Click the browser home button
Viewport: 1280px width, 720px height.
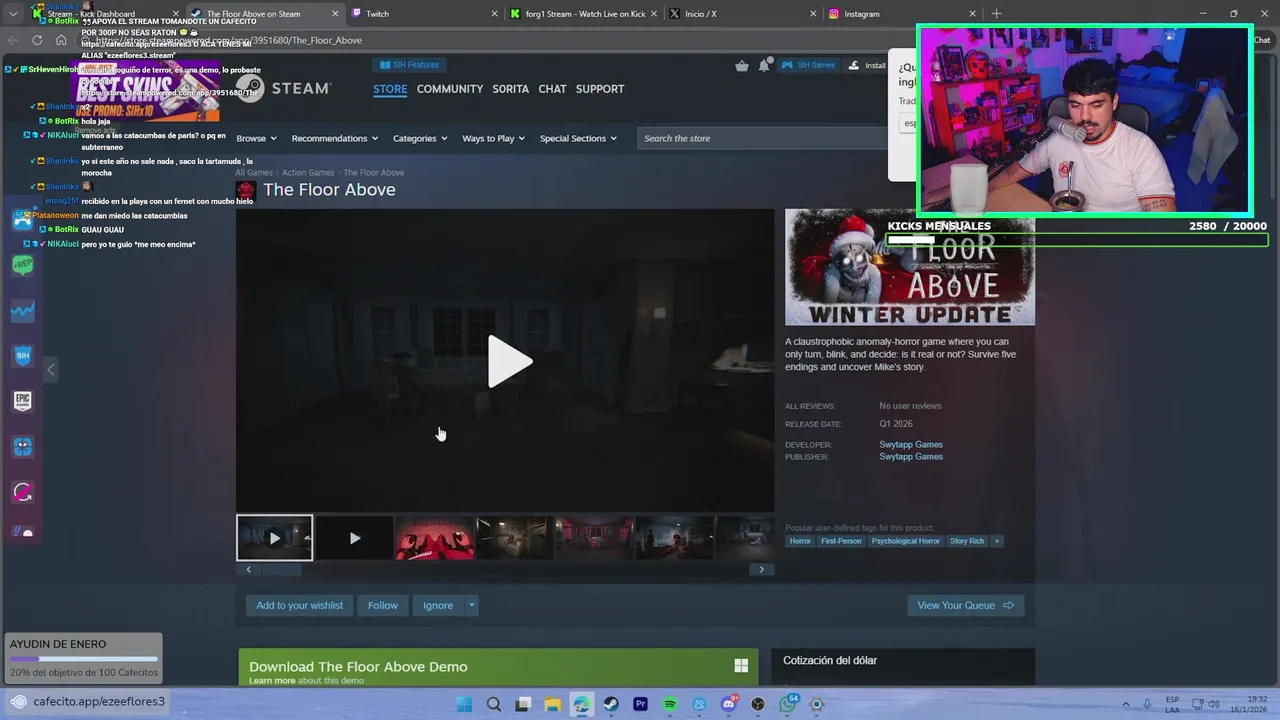click(x=61, y=40)
